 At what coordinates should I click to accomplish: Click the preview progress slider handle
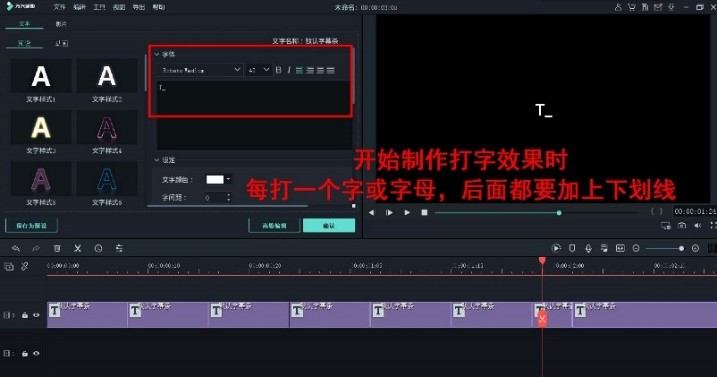point(559,213)
